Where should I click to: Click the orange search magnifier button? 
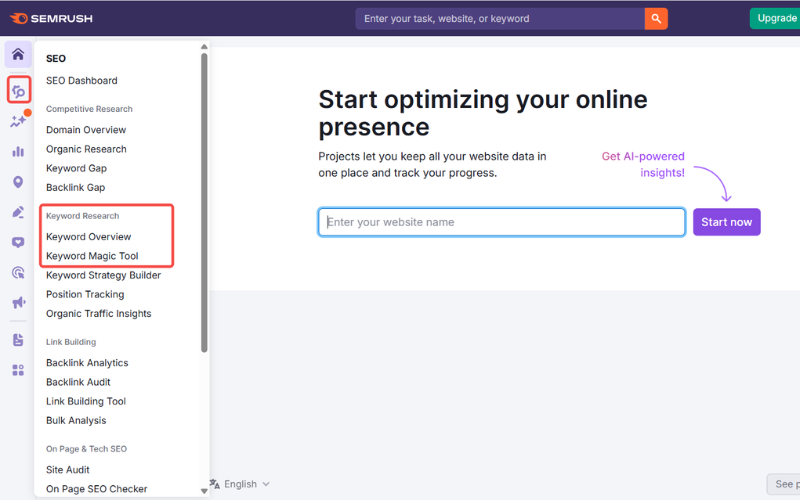click(656, 18)
